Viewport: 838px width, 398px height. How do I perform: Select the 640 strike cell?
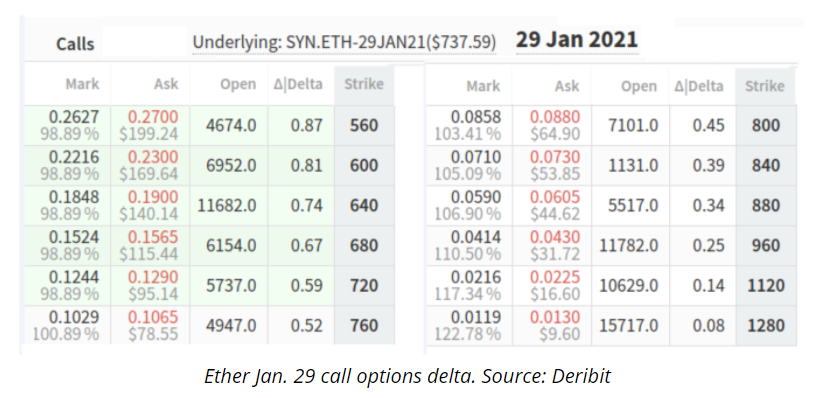364,206
